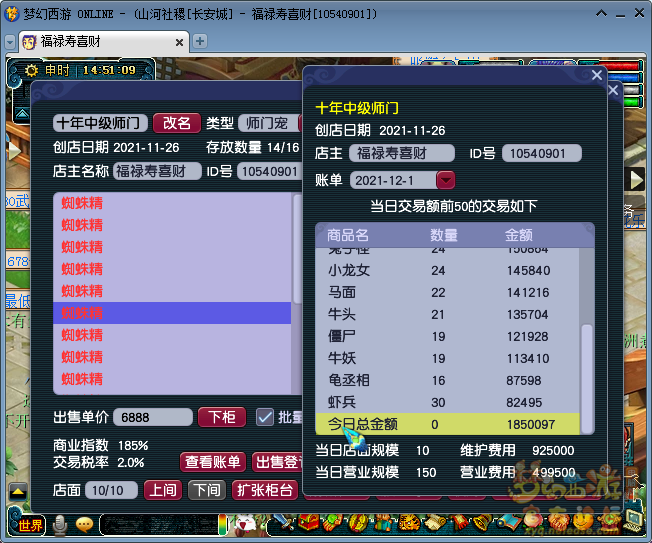The image size is (652, 543).
Task: Select the 虾兵 transaction row
Action: pyautogui.click(x=447, y=403)
